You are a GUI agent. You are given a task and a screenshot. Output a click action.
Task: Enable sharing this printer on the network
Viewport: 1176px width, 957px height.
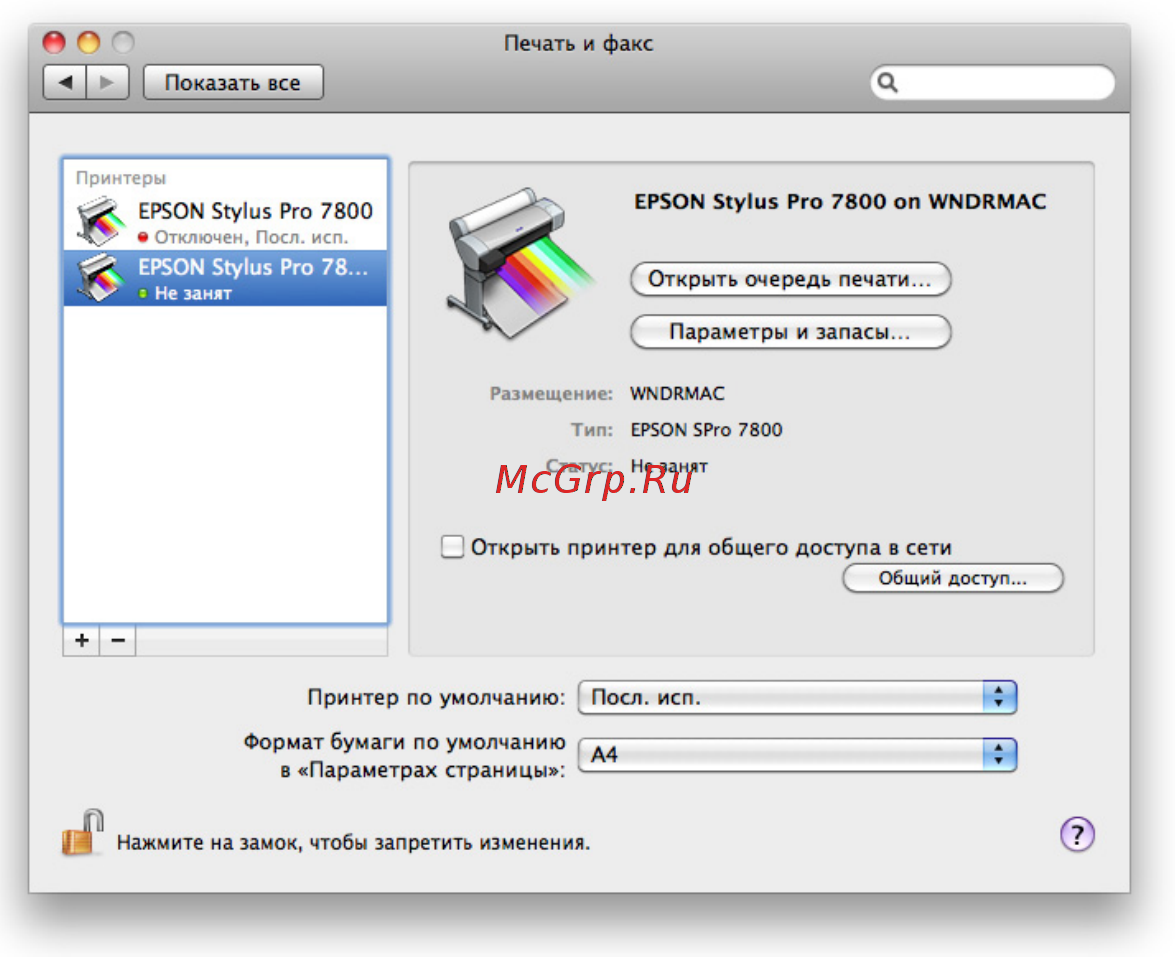pos(452,546)
